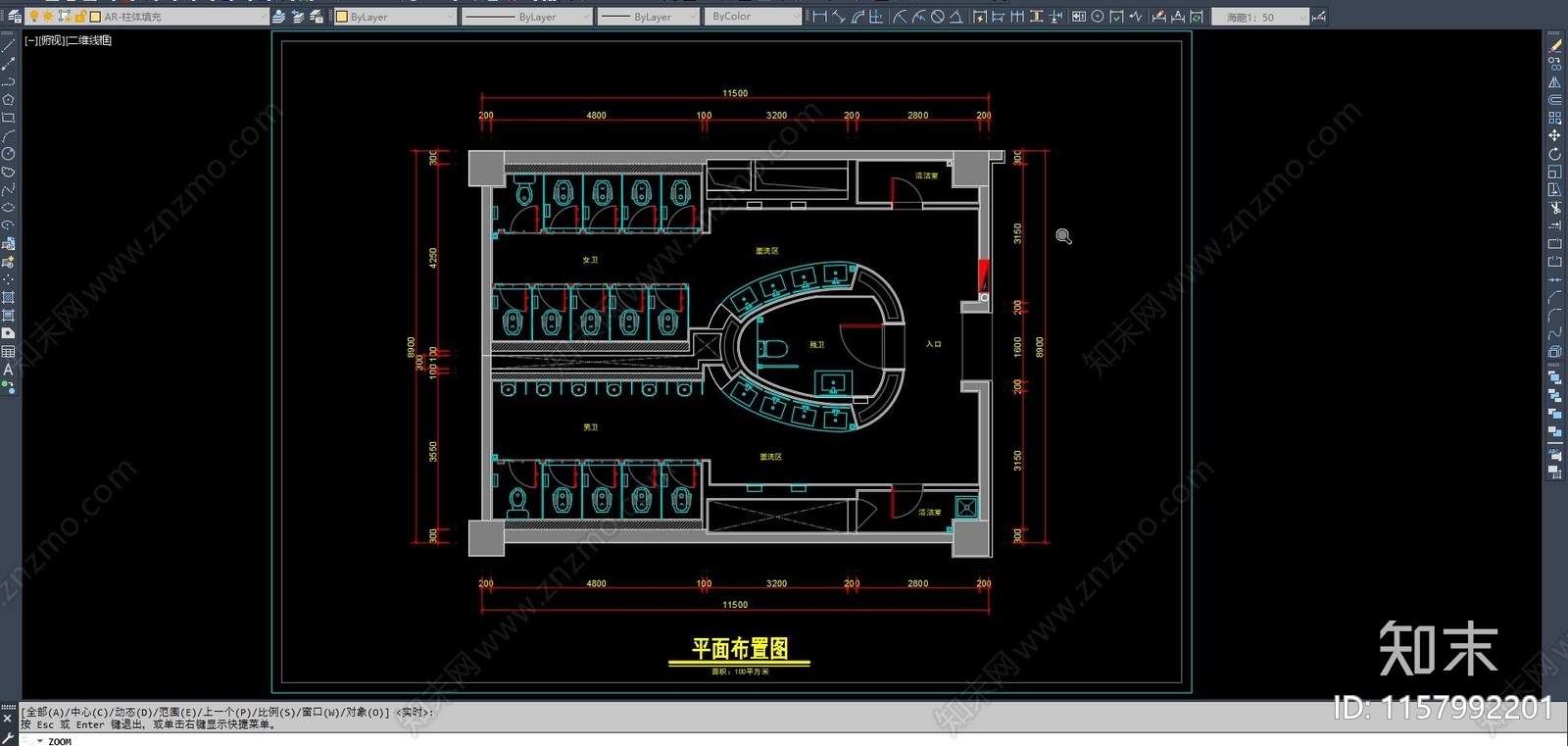The height and width of the screenshot is (746, 1568).
Task: Select the Polyline draw tool
Action: pos(8,81)
